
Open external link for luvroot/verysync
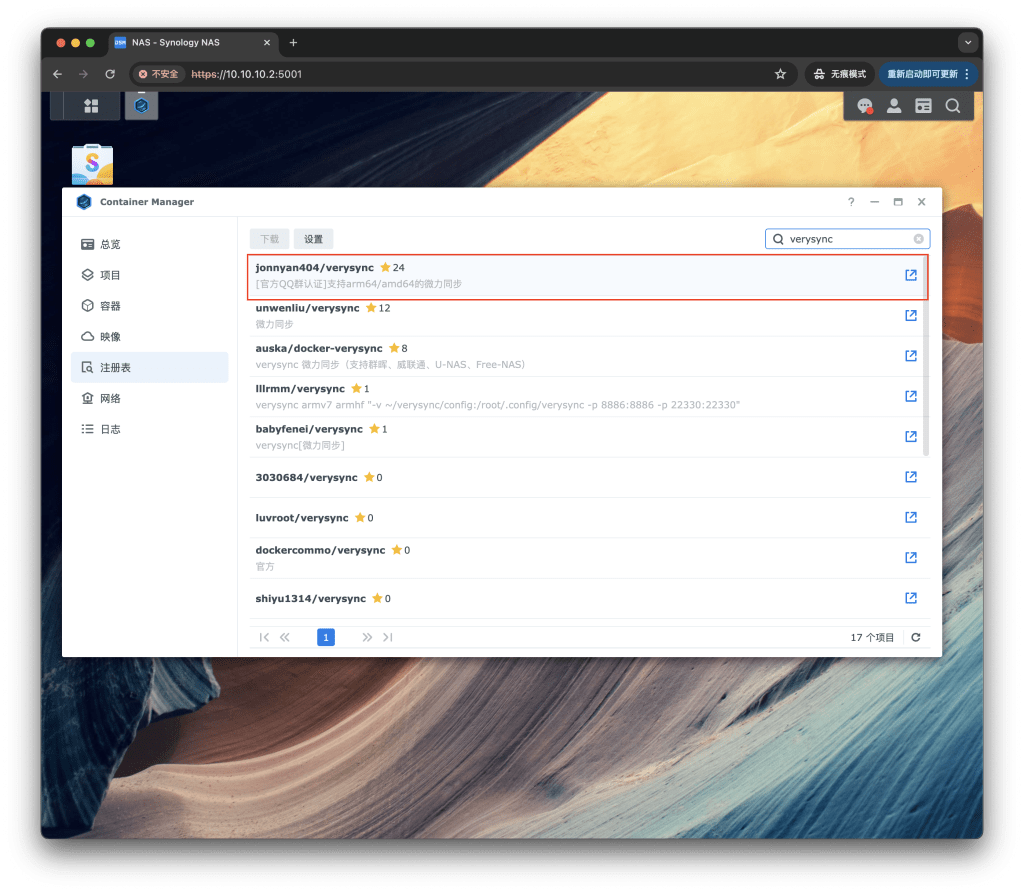[911, 517]
